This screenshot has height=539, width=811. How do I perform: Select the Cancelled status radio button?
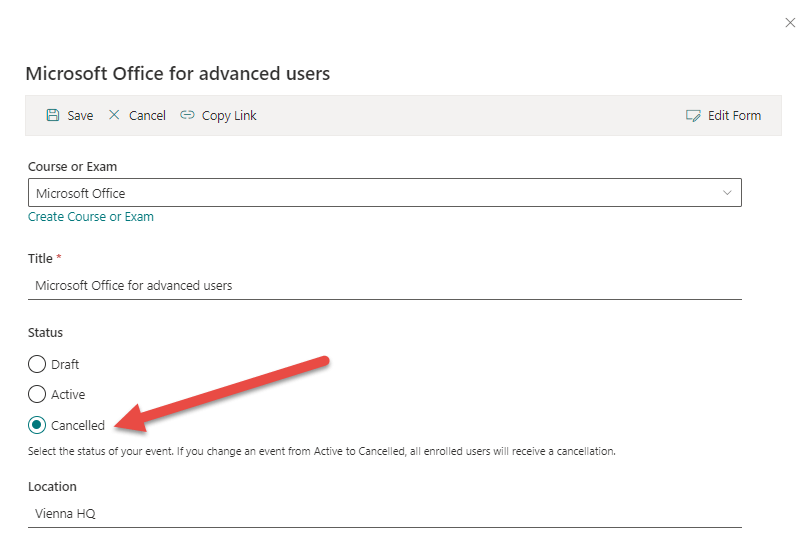click(x=37, y=425)
